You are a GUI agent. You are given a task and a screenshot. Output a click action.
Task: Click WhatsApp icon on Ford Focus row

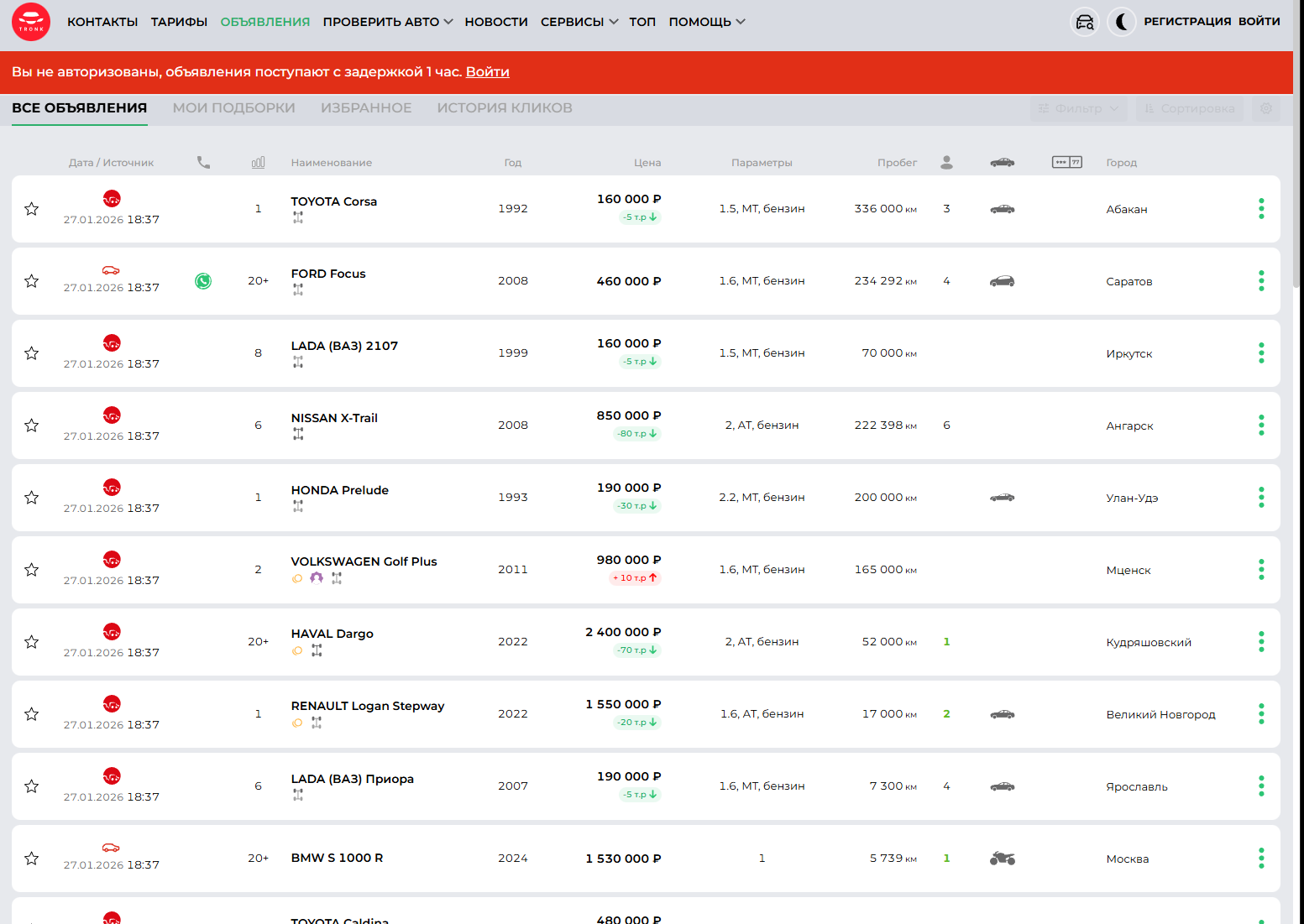tap(203, 281)
